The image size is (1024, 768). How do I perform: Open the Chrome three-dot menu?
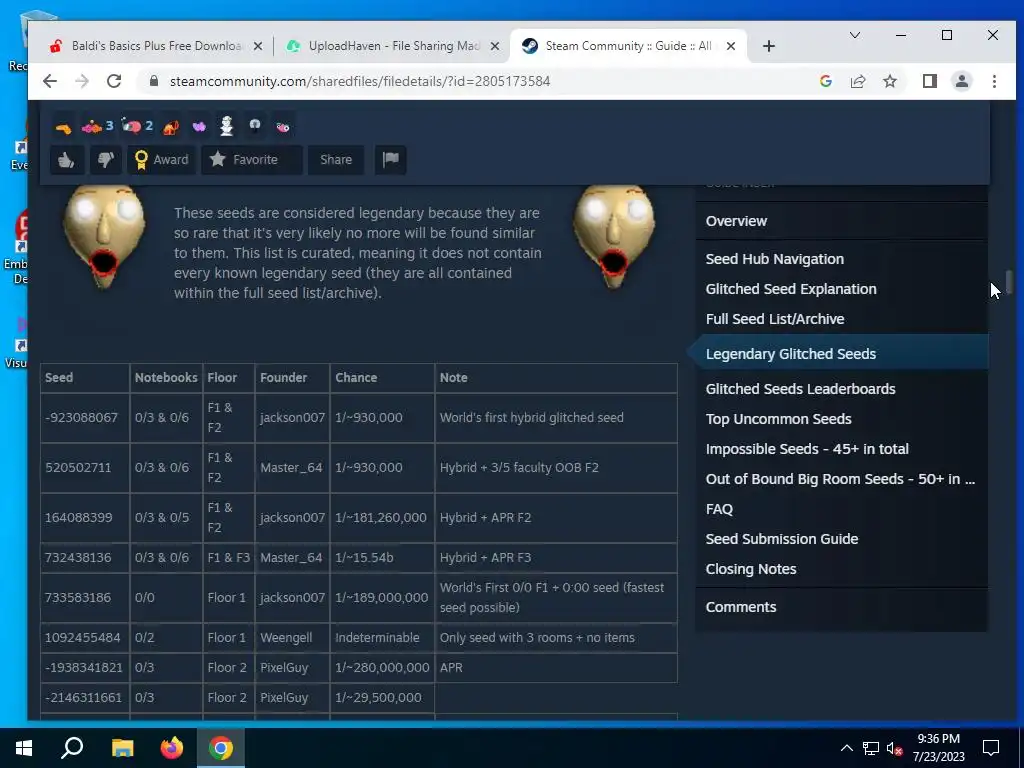[994, 81]
